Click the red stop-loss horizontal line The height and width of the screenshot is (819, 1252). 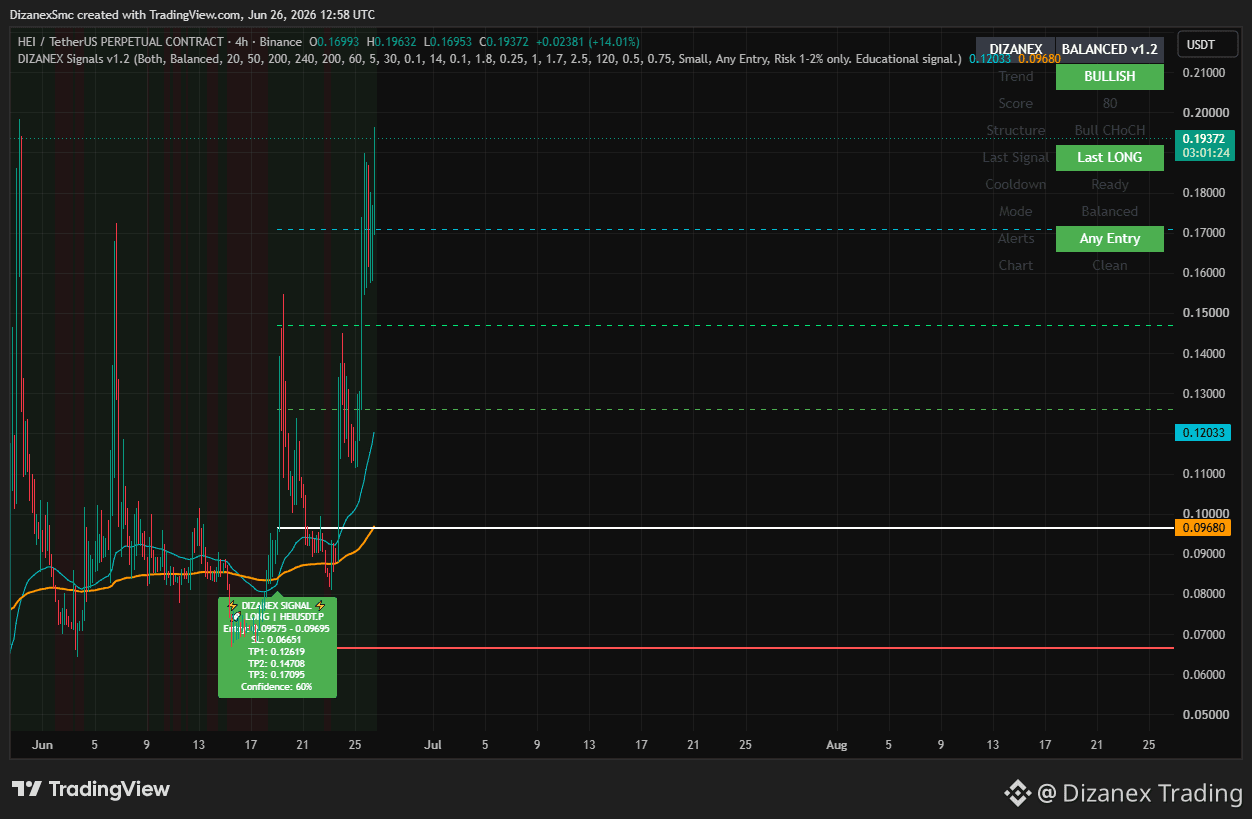pyautogui.click(x=755, y=648)
